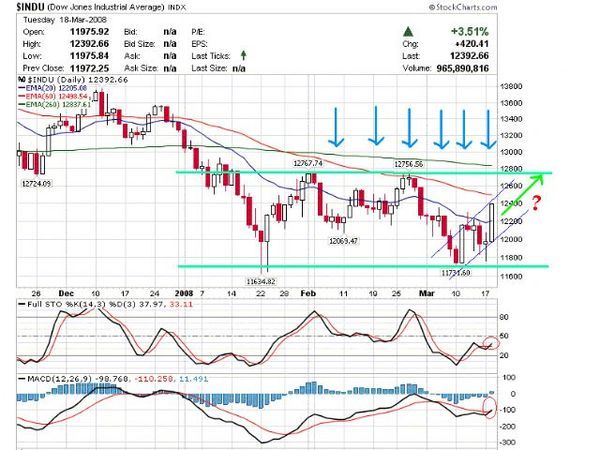Viewport: 600px width, 450px height.
Task: Click the 12724.09 price annotation
Action: pos(36,184)
